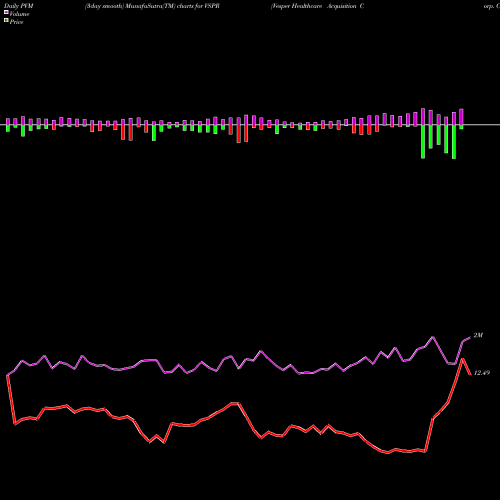Click the Price legend swatch
The image size is (500, 500).
click(x=6, y=21)
